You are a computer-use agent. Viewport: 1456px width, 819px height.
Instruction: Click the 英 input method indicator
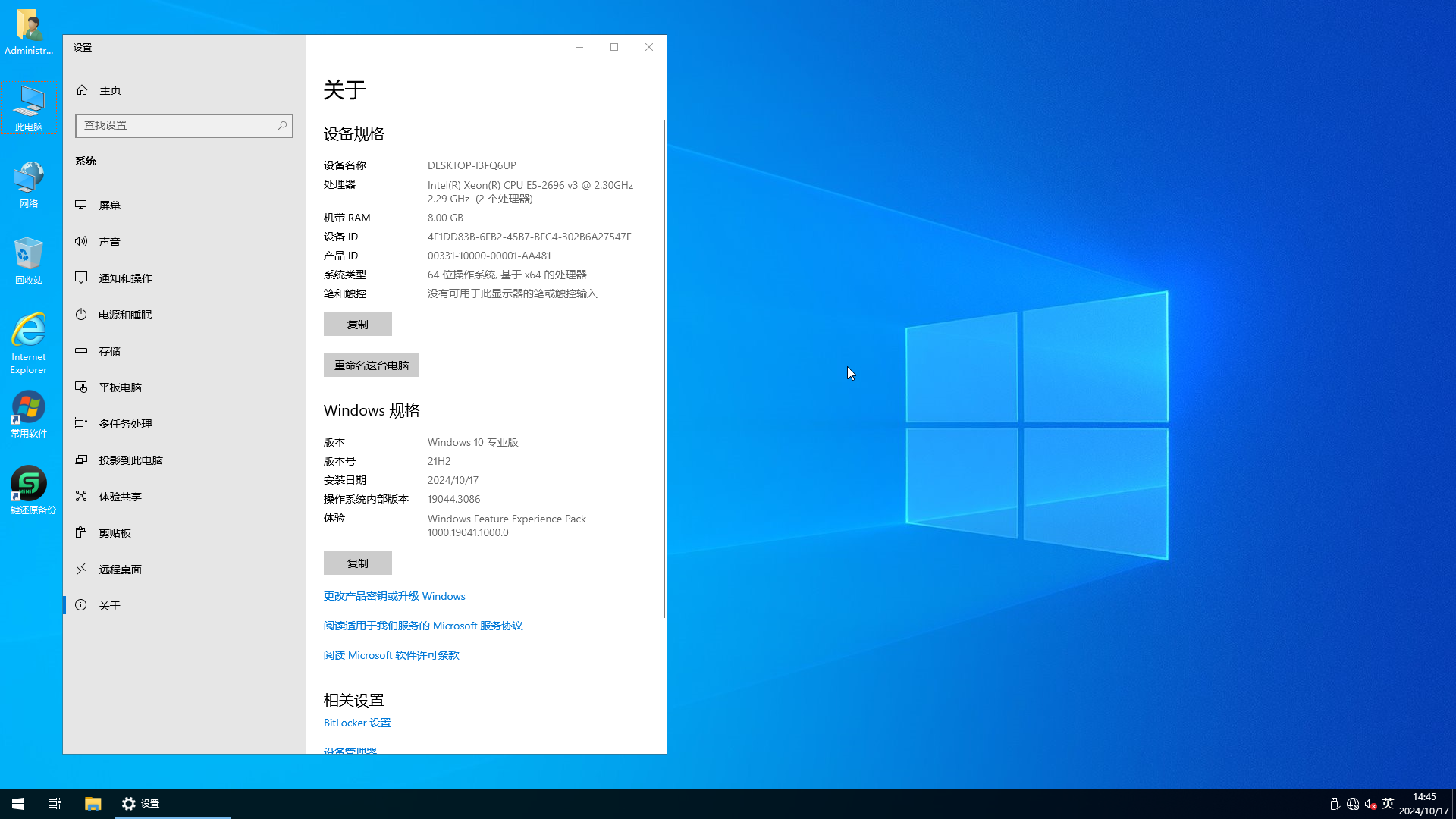point(1388,804)
